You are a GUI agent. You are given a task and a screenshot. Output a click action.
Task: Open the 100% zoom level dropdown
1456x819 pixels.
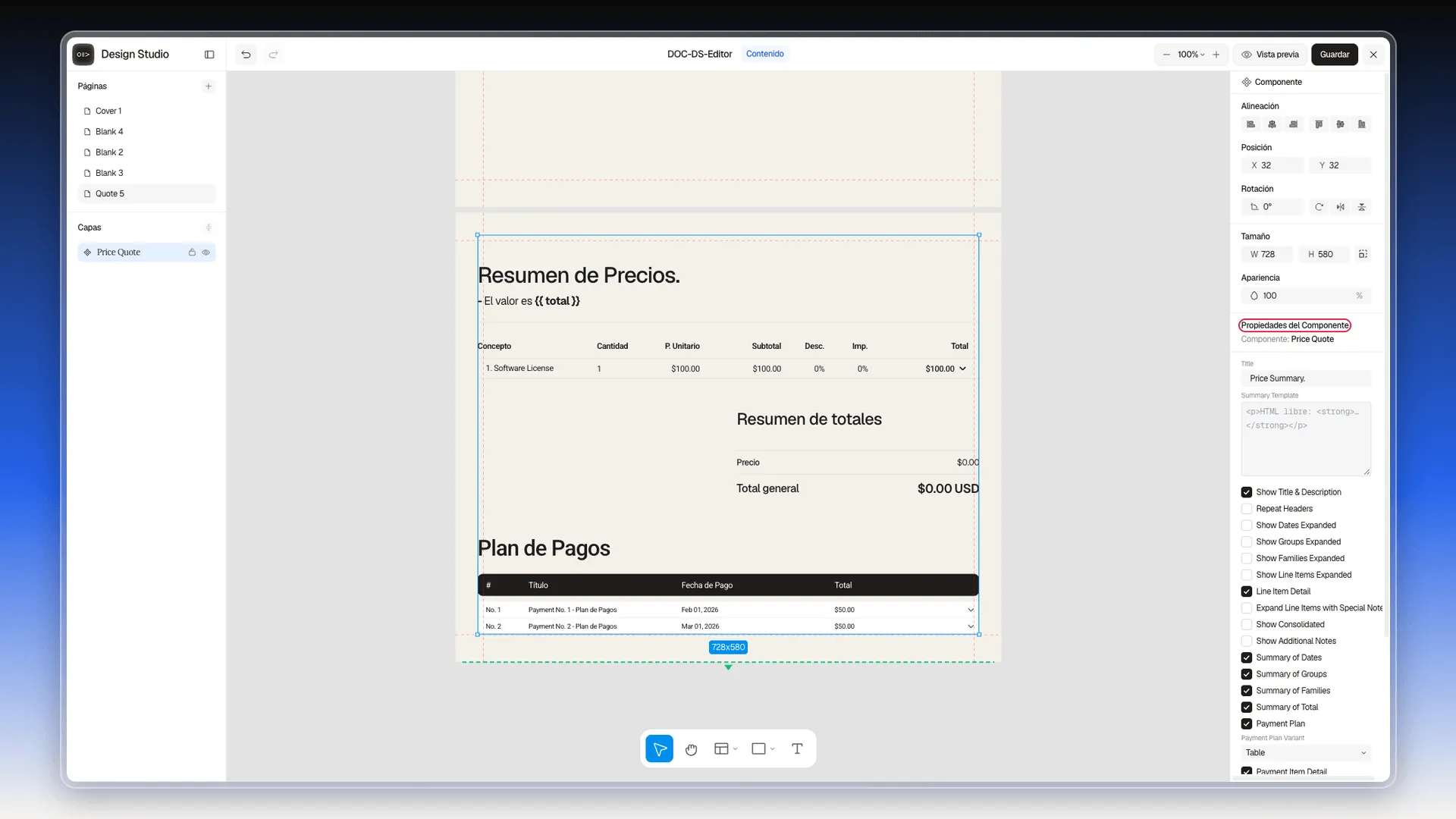click(1191, 55)
